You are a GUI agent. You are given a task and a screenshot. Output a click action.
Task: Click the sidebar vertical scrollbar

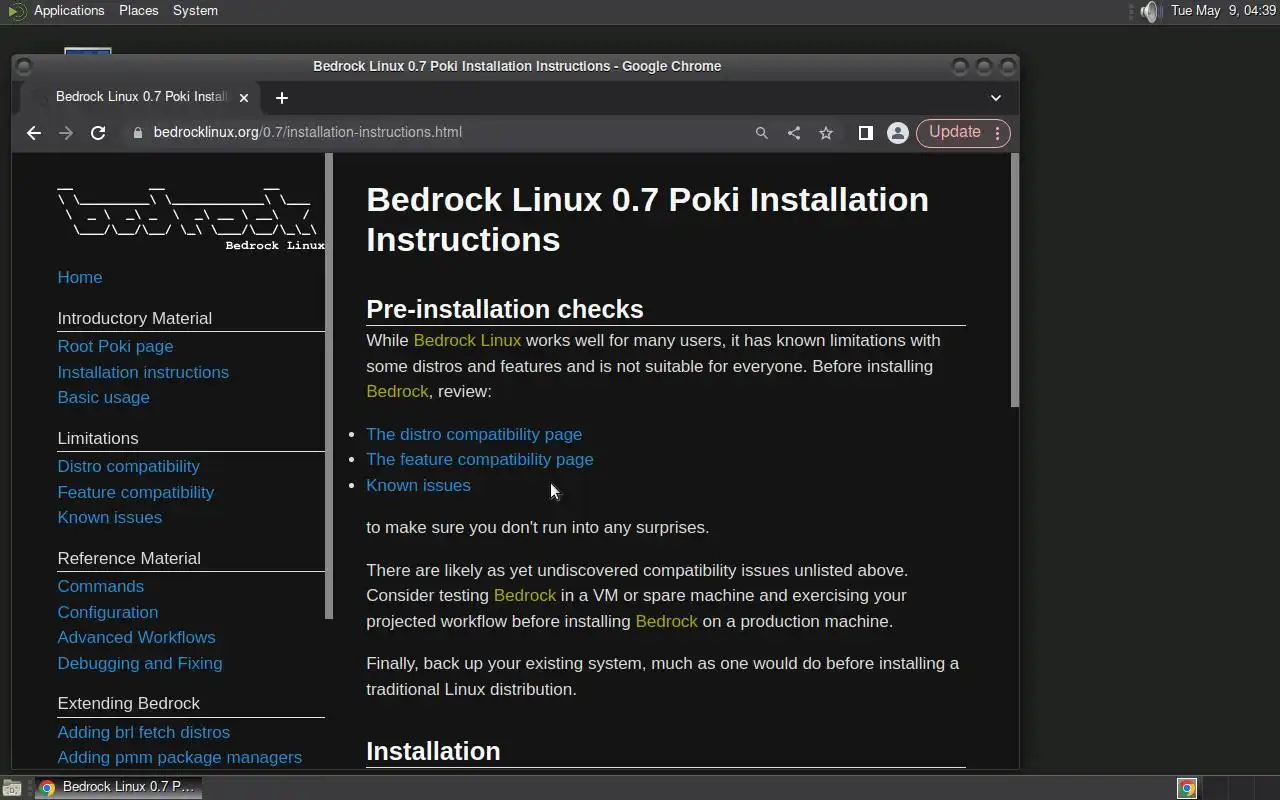[x=329, y=387]
